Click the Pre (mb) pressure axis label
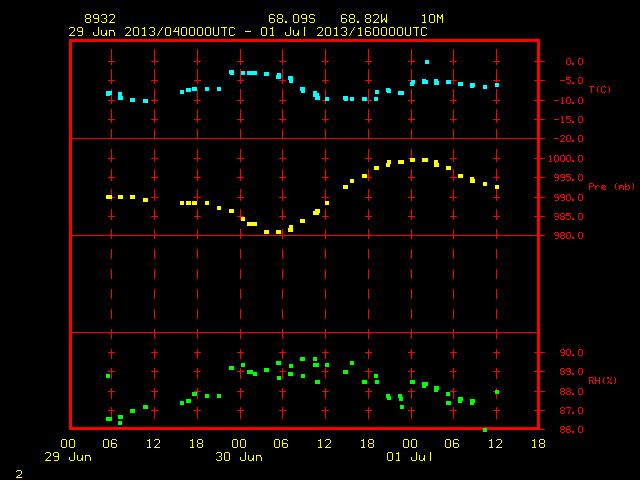Image resolution: width=640 pixels, height=480 pixels. pos(611,187)
